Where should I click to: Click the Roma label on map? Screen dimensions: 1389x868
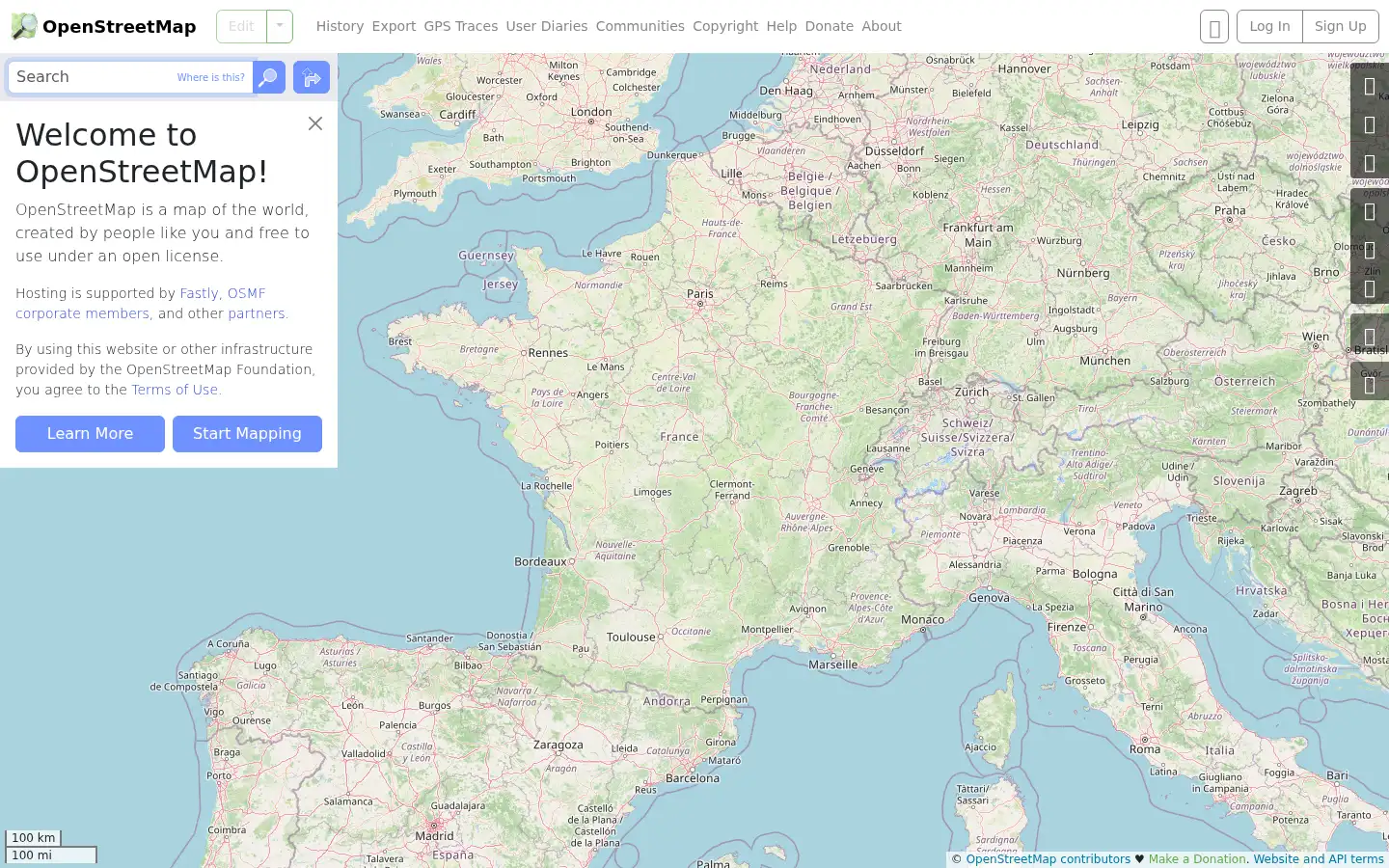tap(1145, 749)
